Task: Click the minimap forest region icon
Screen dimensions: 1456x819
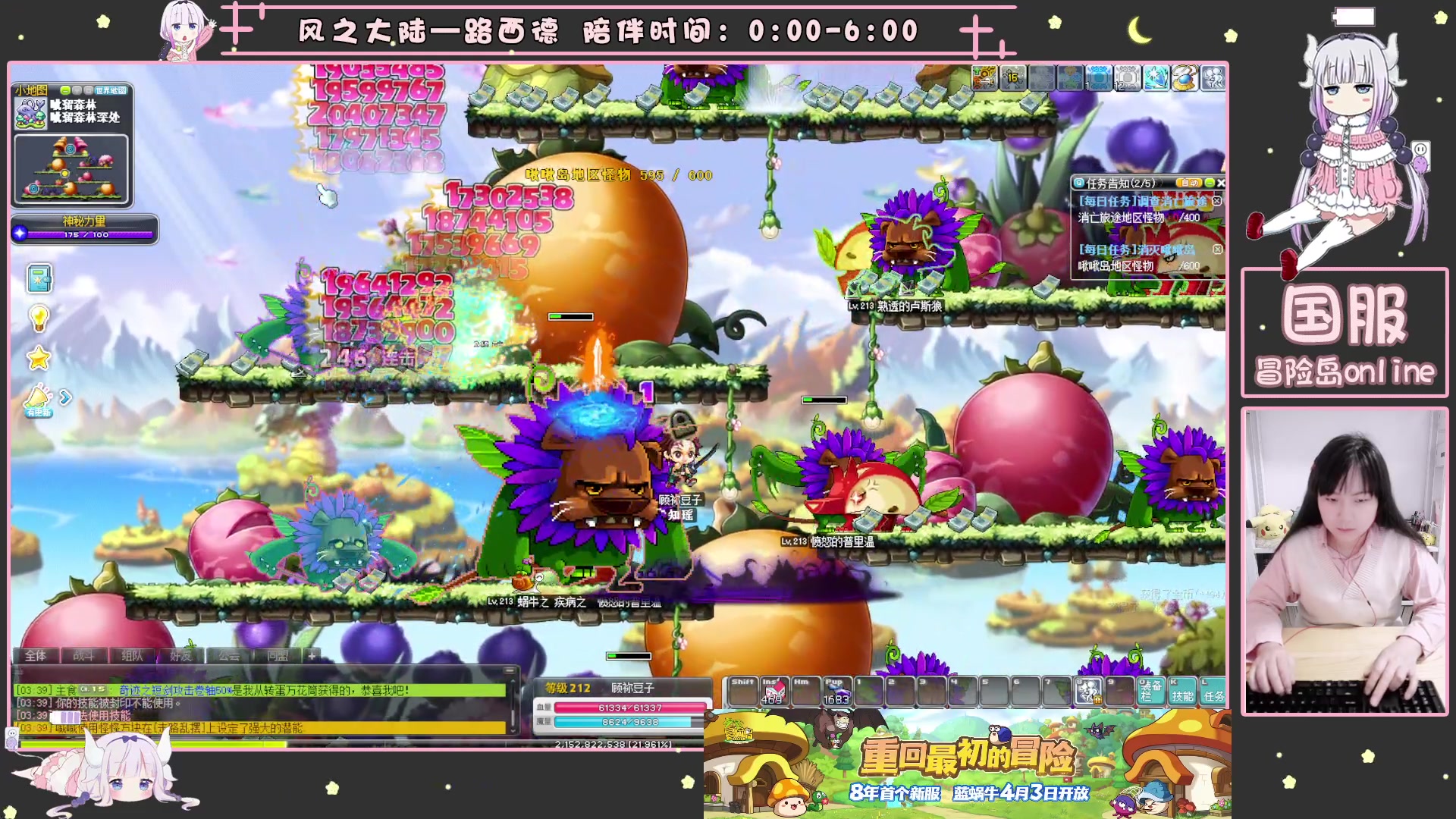Action: (30, 112)
